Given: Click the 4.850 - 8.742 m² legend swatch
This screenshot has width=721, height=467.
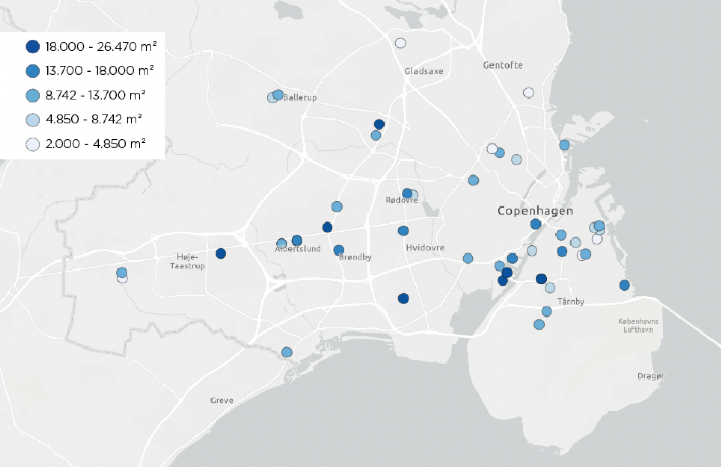Looking at the screenshot, I should (33, 120).
